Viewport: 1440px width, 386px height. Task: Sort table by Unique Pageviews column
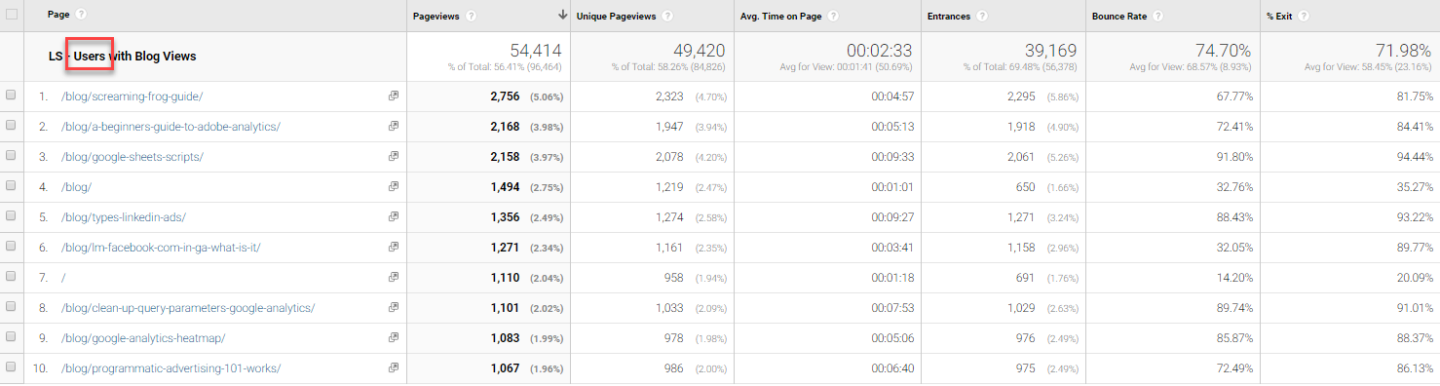point(617,15)
